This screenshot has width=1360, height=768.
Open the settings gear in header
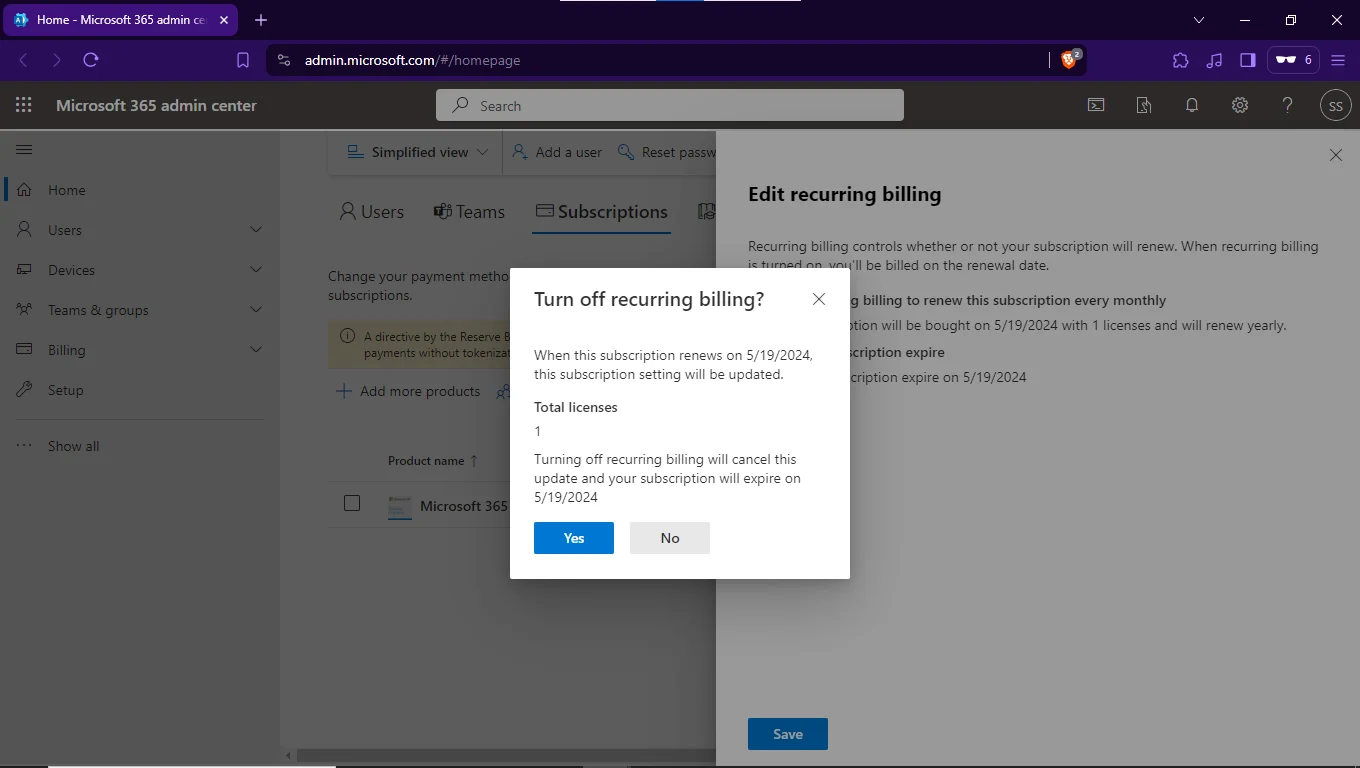pos(1240,105)
